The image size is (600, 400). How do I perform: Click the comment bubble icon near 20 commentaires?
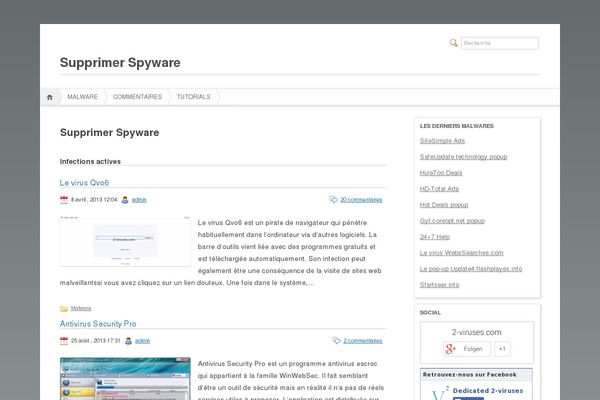[x=333, y=199]
